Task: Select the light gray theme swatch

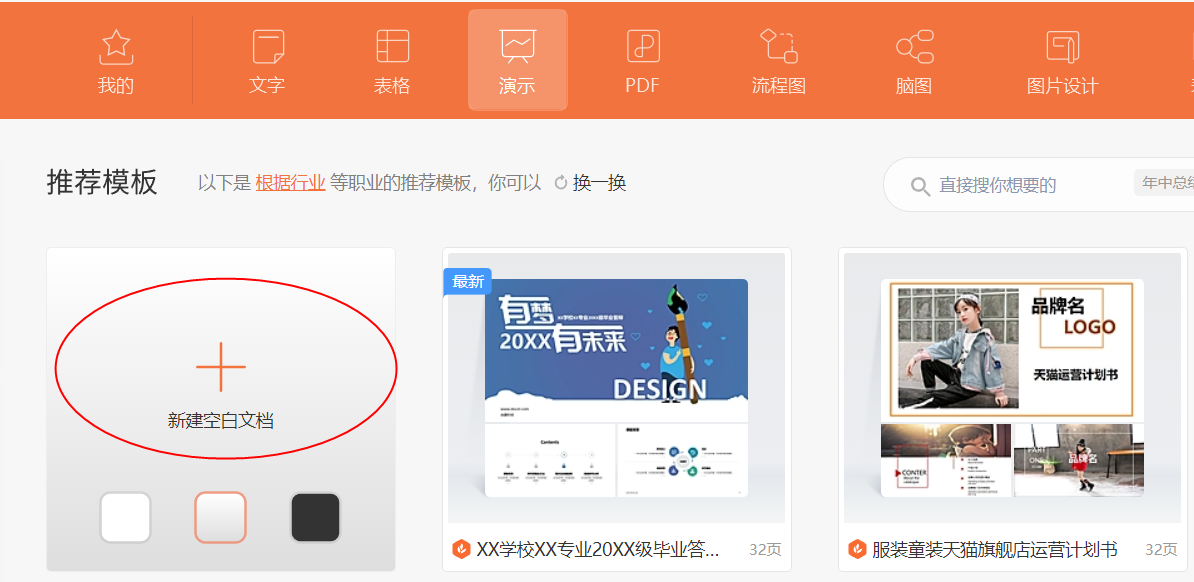Action: (220, 517)
